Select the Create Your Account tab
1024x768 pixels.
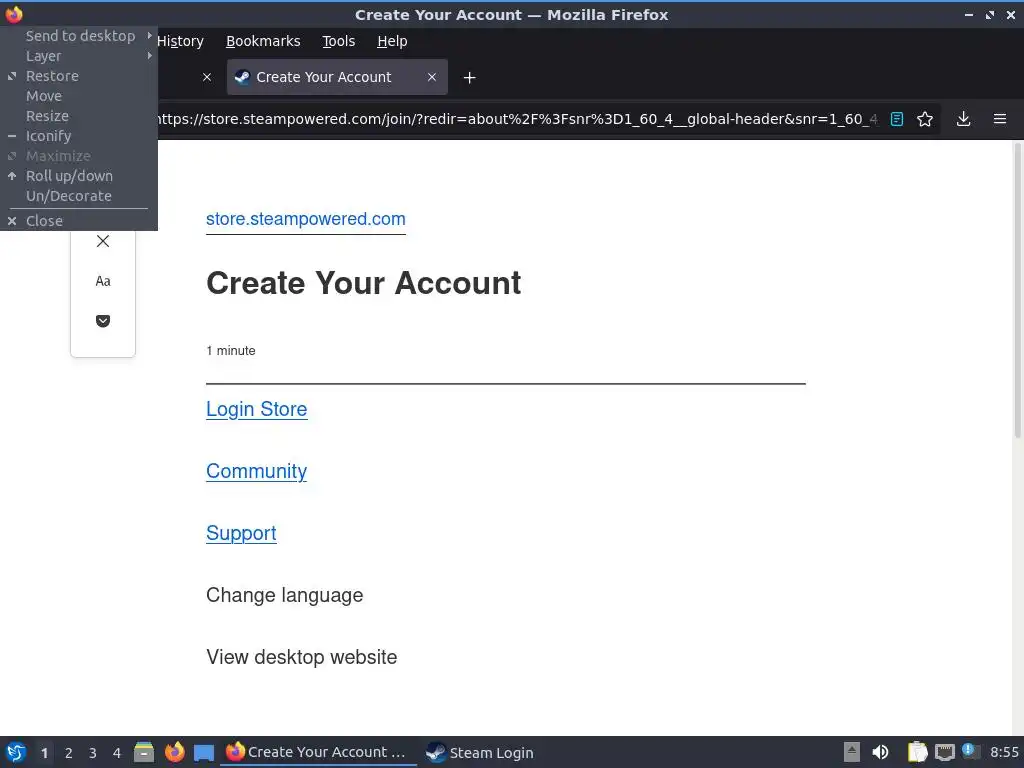coord(337,77)
